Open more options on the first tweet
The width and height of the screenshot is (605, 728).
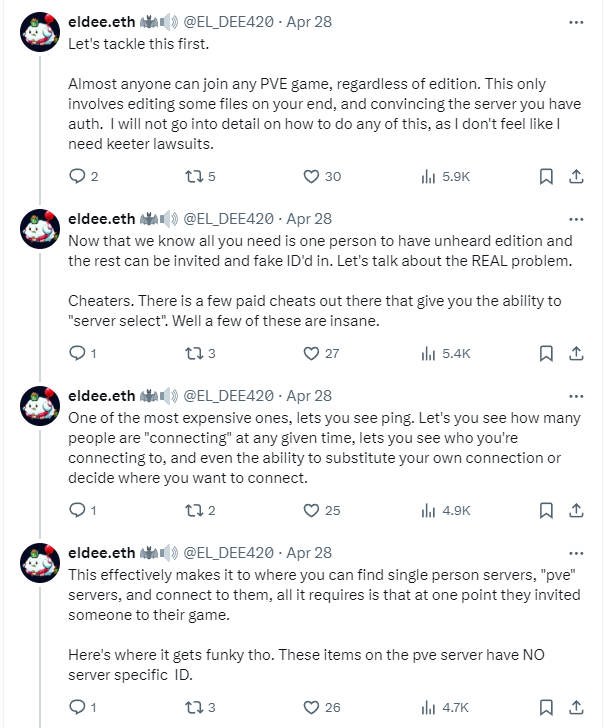tap(575, 21)
